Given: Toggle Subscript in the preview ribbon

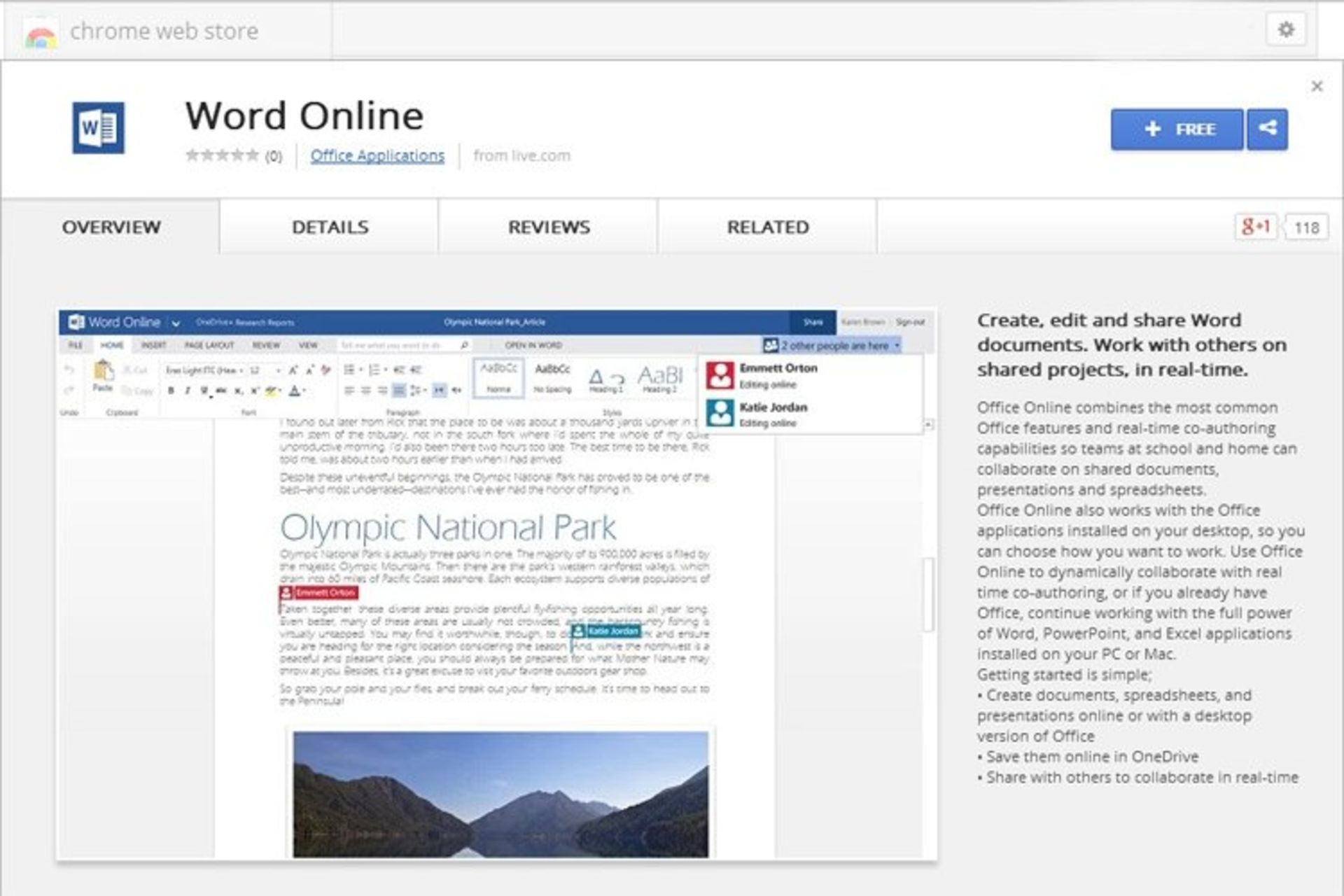Looking at the screenshot, I should (238, 391).
